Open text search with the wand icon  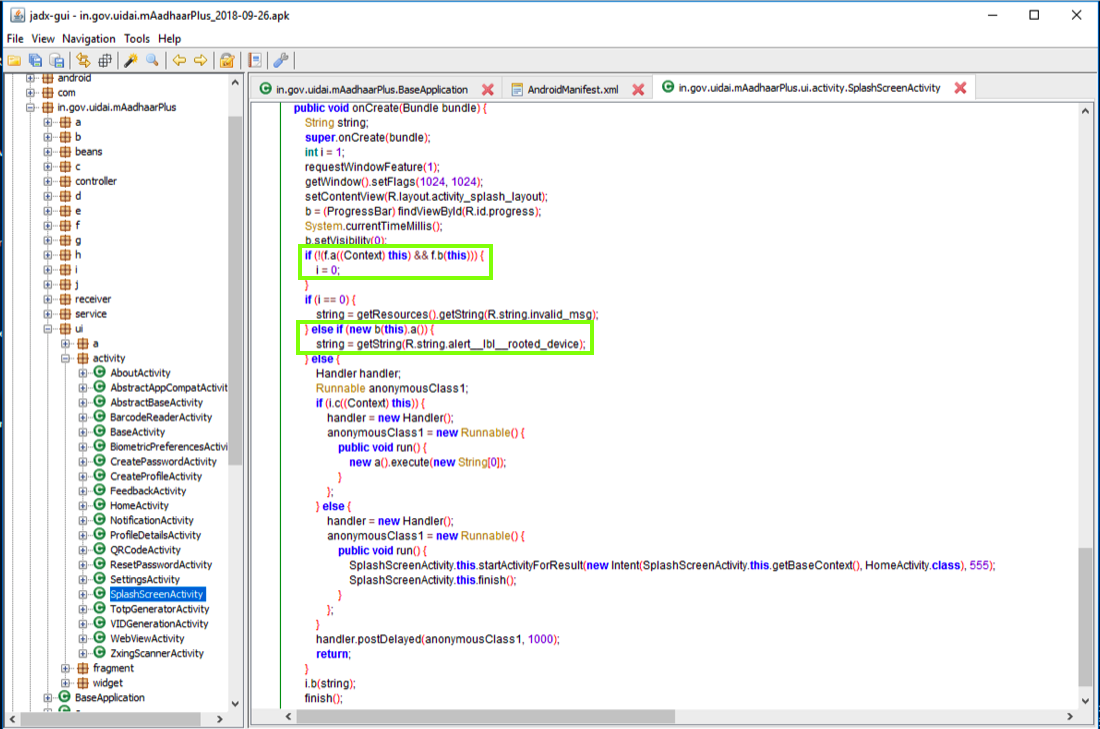click(x=131, y=60)
